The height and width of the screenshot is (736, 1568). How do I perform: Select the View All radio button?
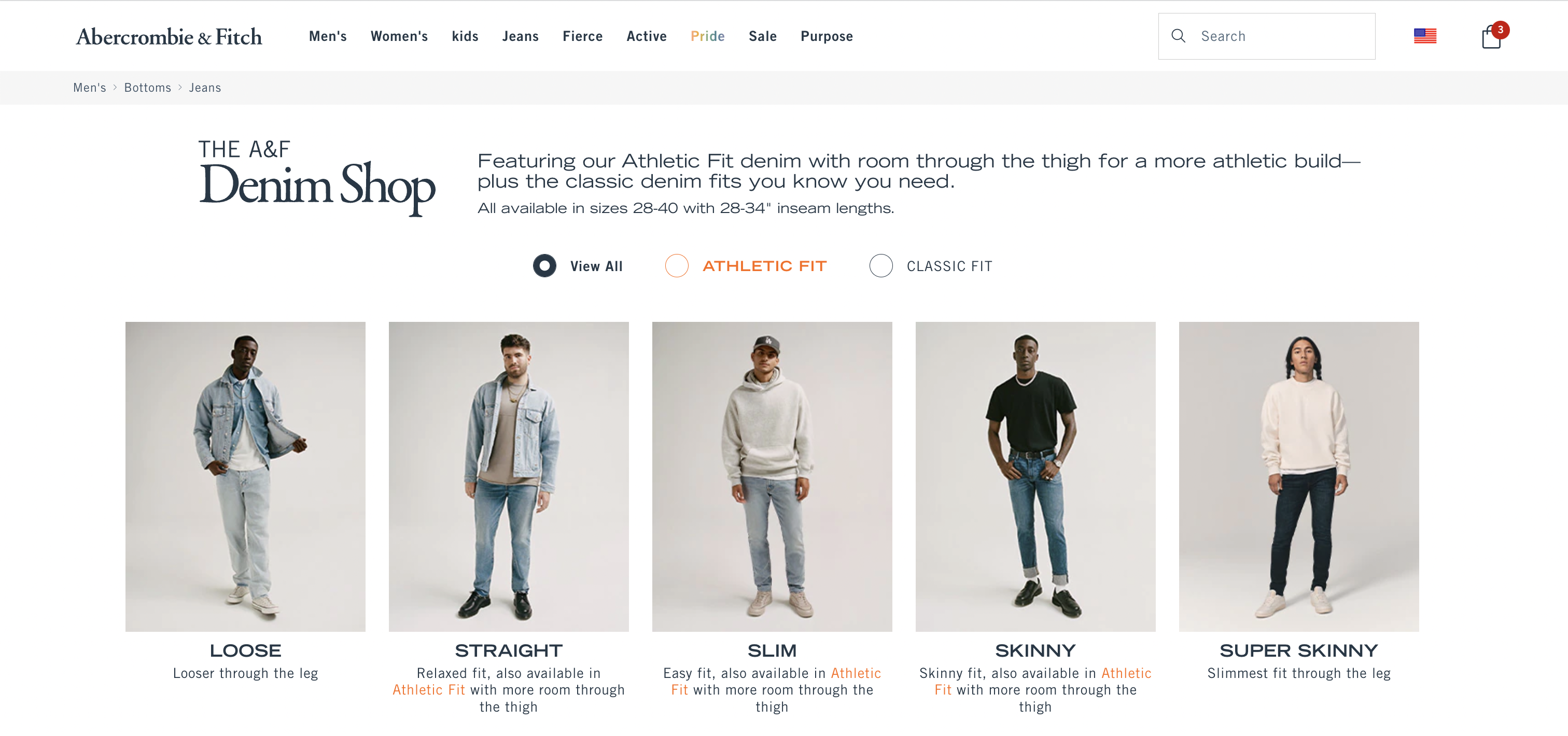coord(544,266)
